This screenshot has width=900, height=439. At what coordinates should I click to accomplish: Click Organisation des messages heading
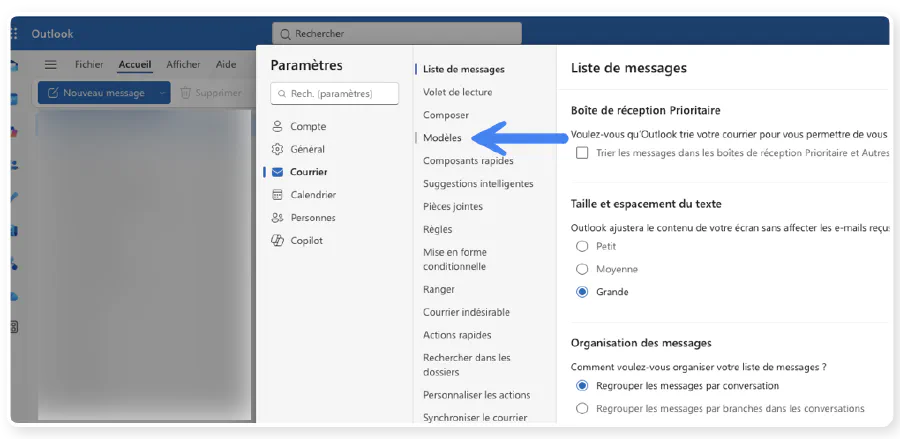click(641, 343)
